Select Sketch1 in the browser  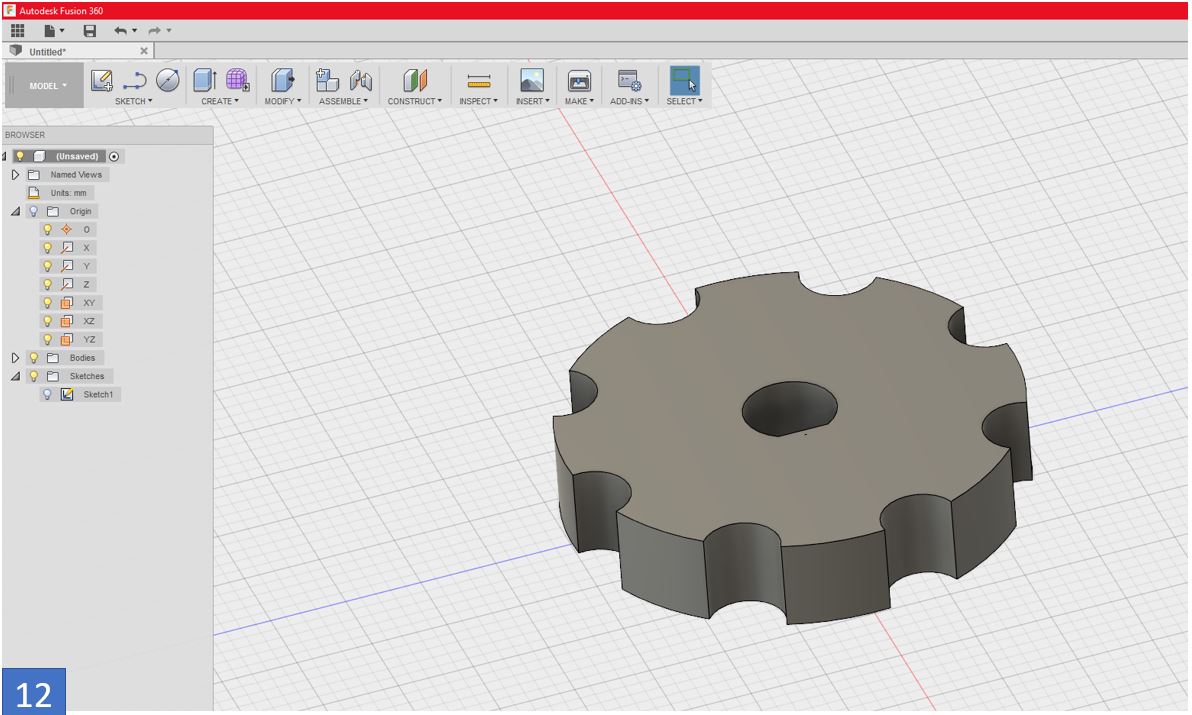[x=98, y=394]
